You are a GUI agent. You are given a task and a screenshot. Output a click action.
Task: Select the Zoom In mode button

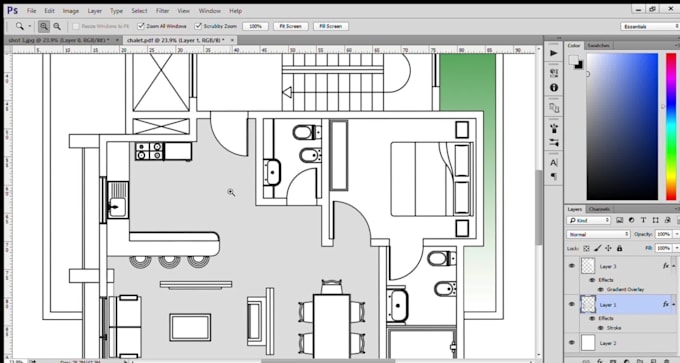[44, 26]
